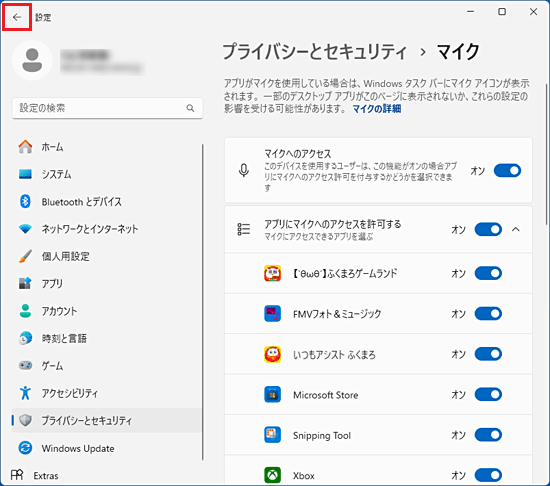The height and width of the screenshot is (486, 550).
Task: Open Extras label at sidebar bottom
Action: [46, 476]
